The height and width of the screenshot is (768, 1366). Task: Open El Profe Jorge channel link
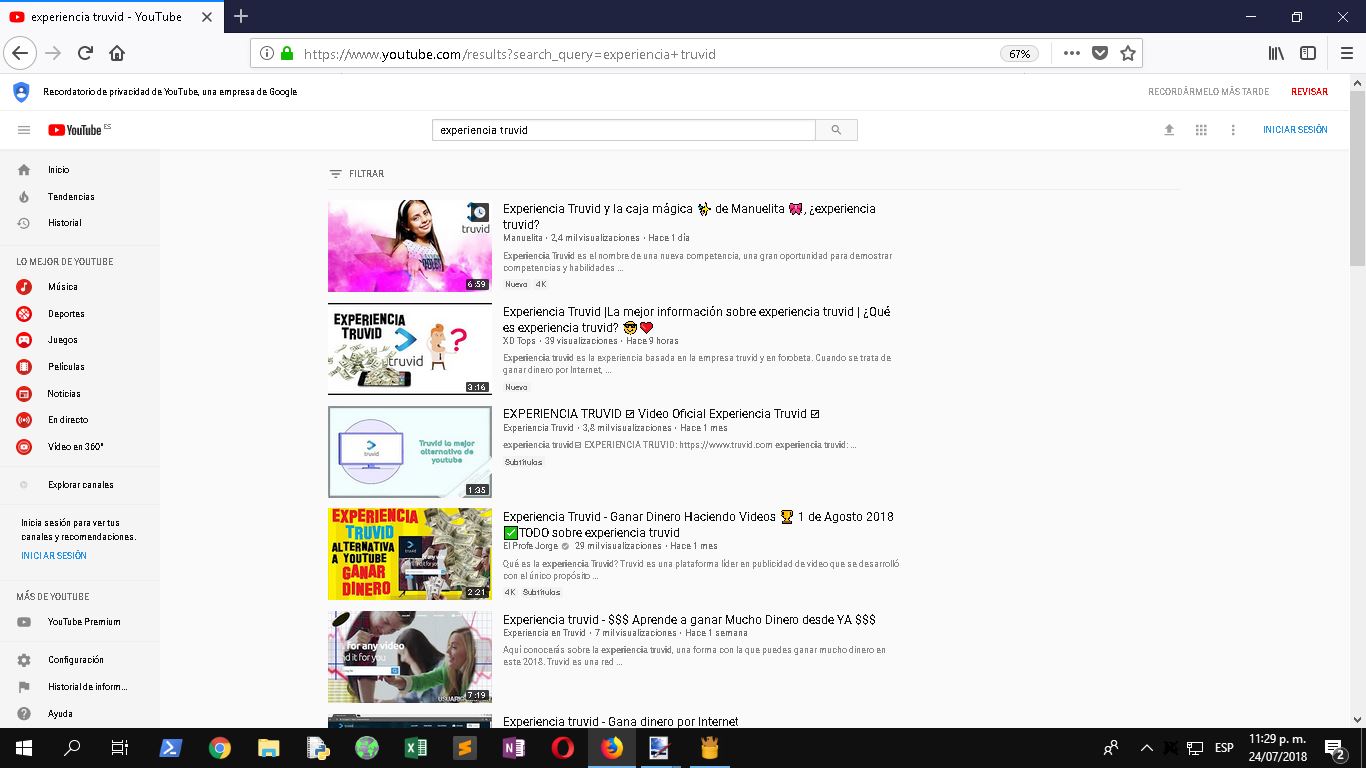(x=531, y=546)
